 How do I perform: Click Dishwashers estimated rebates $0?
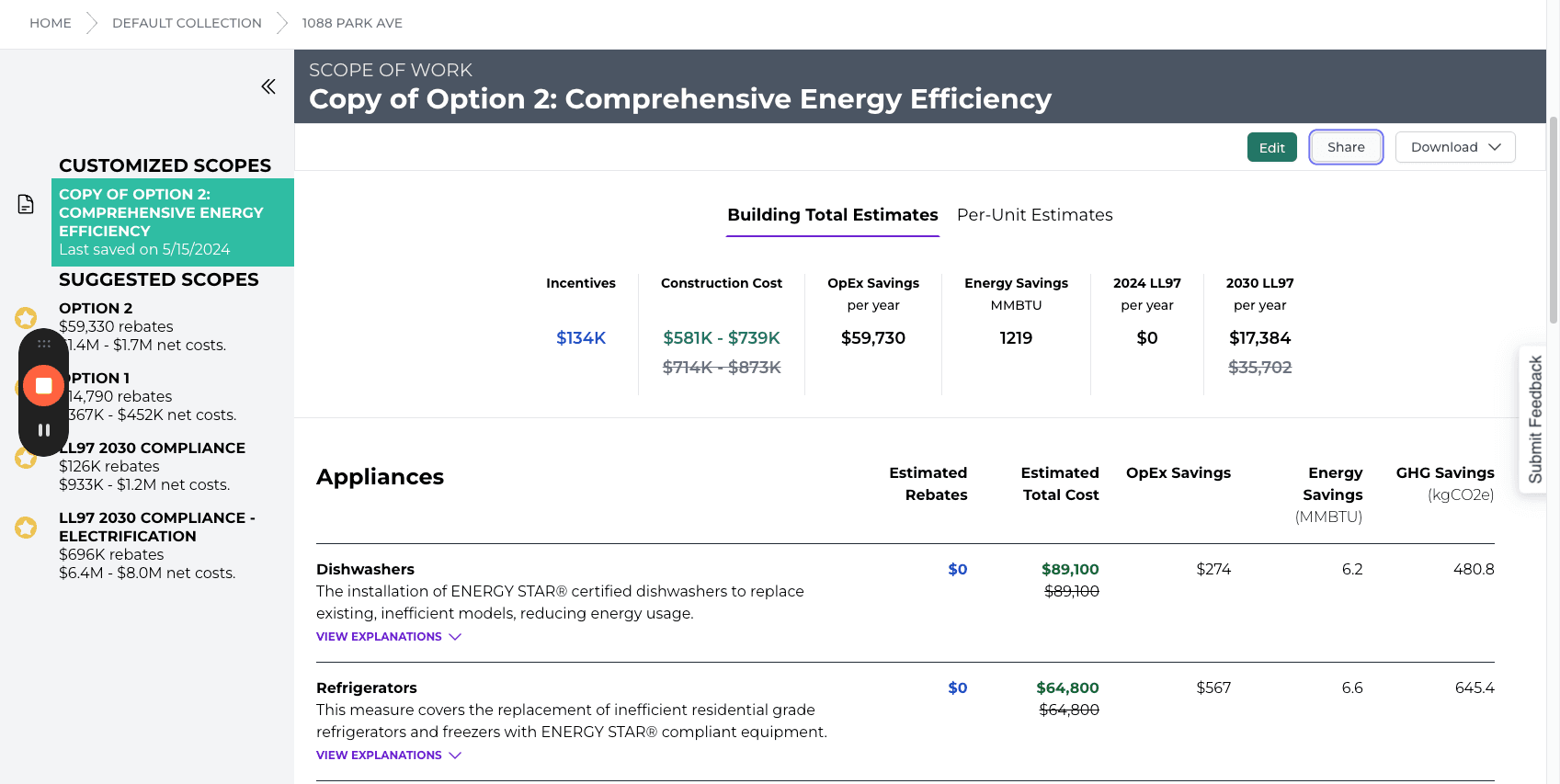(x=958, y=570)
